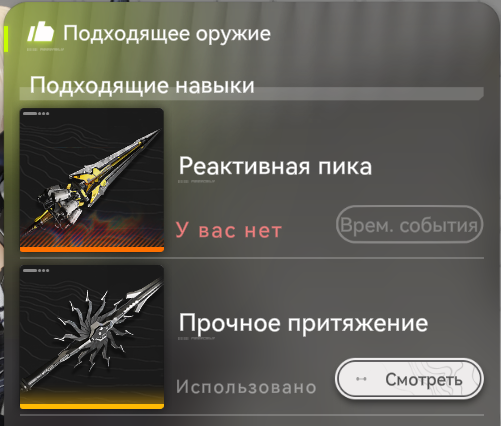Viewport: 501px width, 426px height.
Task: Click the dots indicator on Реактивная пика card
Action: point(36,114)
